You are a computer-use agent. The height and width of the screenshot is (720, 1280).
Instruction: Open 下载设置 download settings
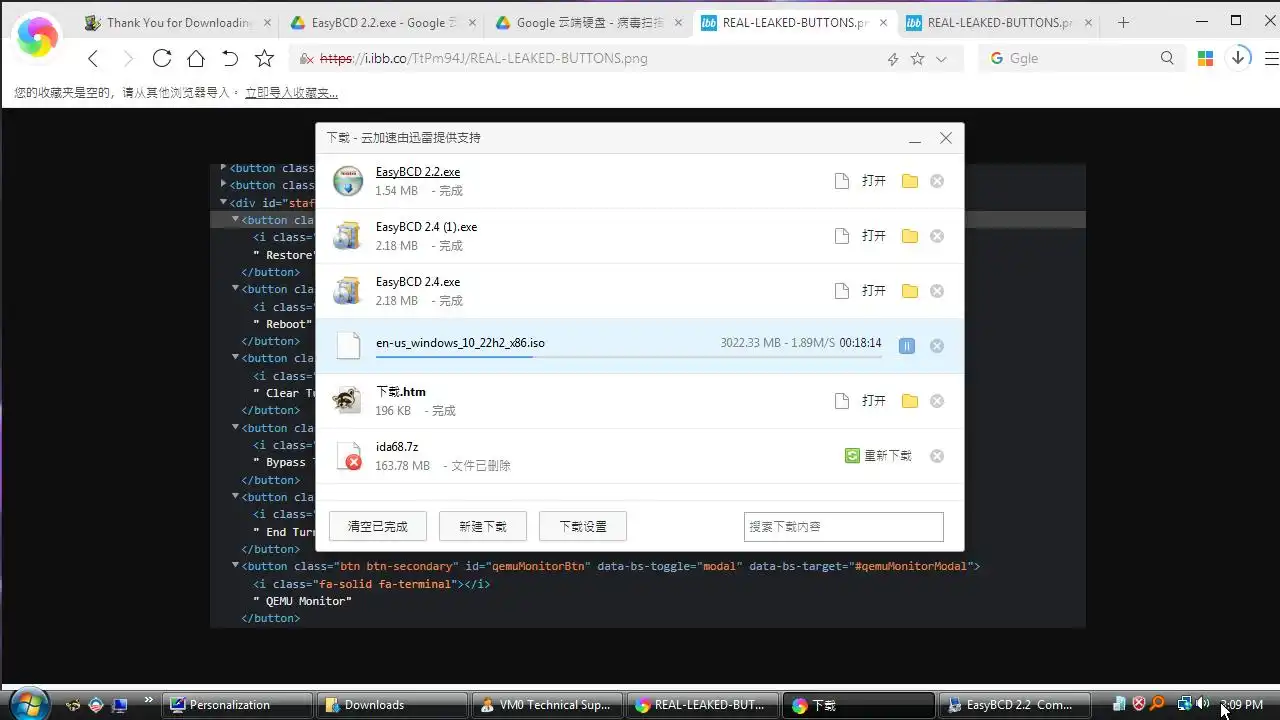tap(583, 526)
